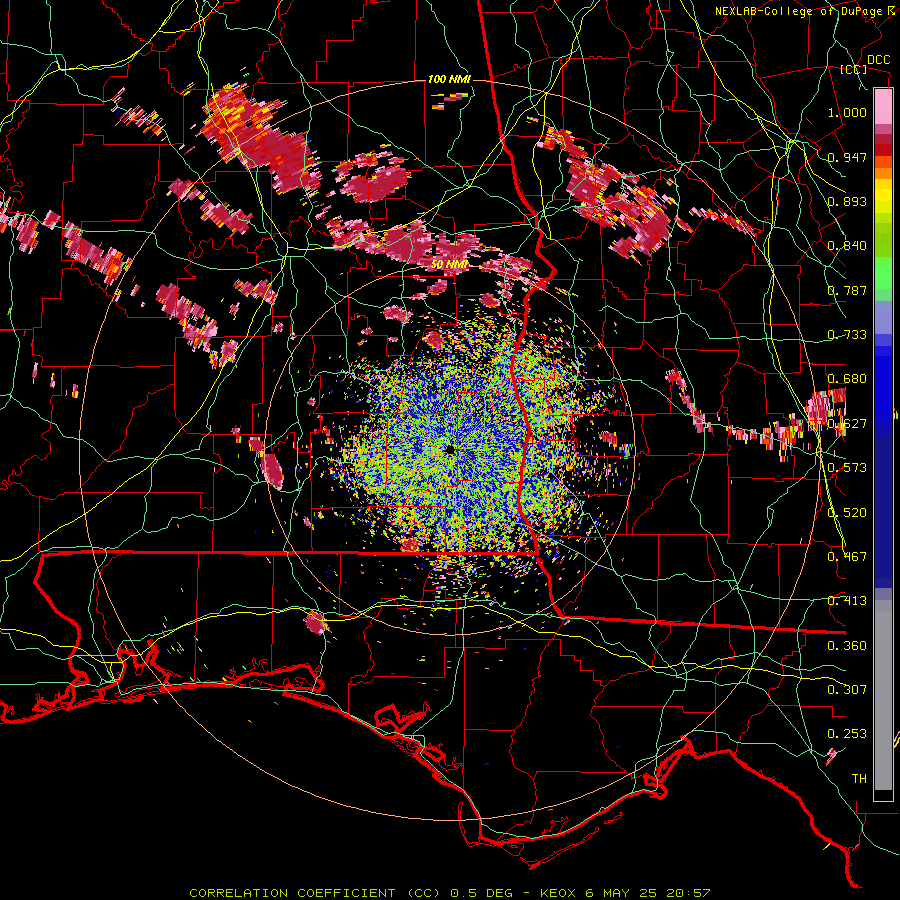
Task: Click the 0.360 color scale label
Action: [847, 646]
